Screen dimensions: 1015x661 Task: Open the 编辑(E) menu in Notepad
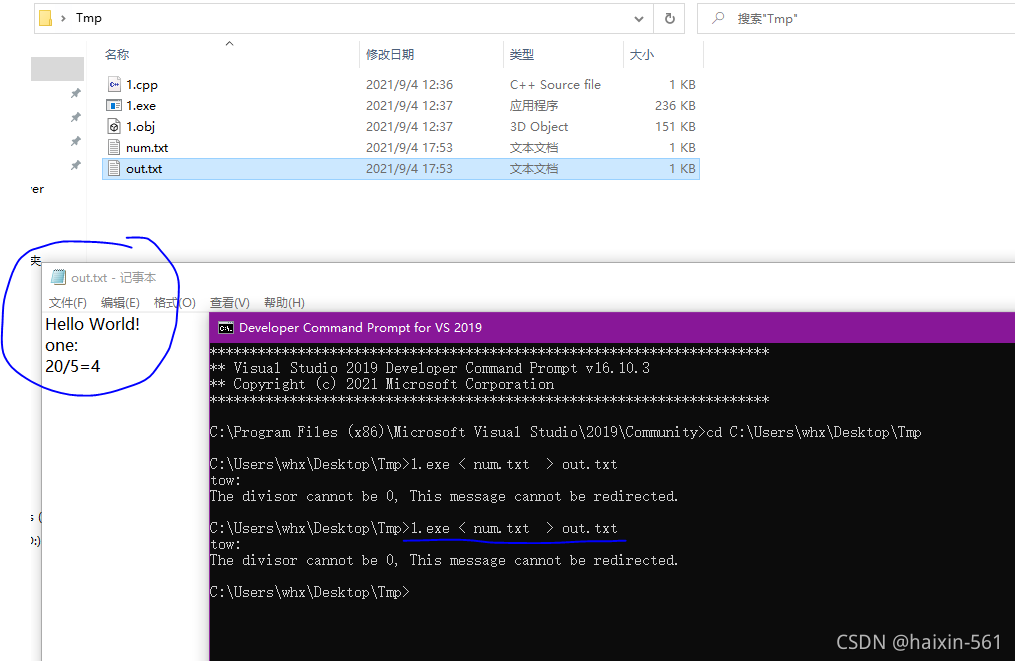pos(120,302)
